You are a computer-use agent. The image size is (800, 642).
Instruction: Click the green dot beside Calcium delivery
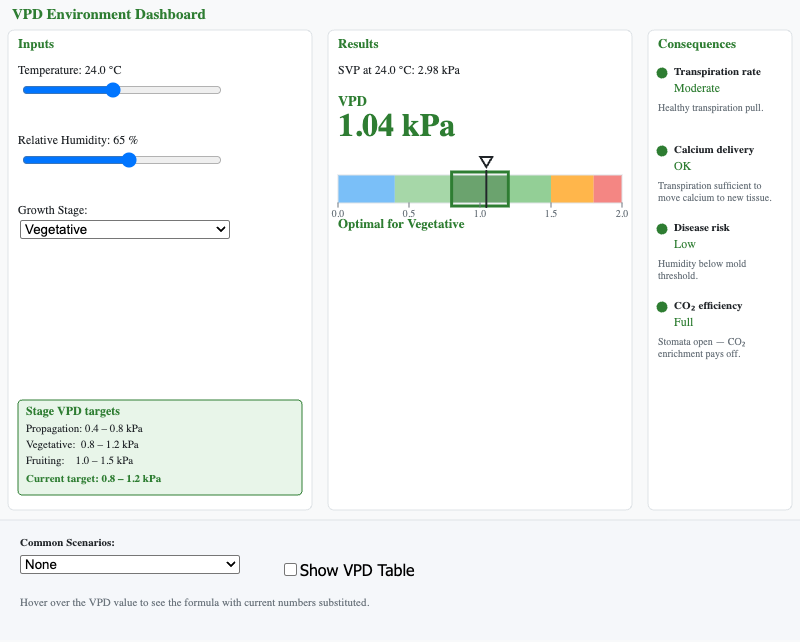[x=662, y=151]
